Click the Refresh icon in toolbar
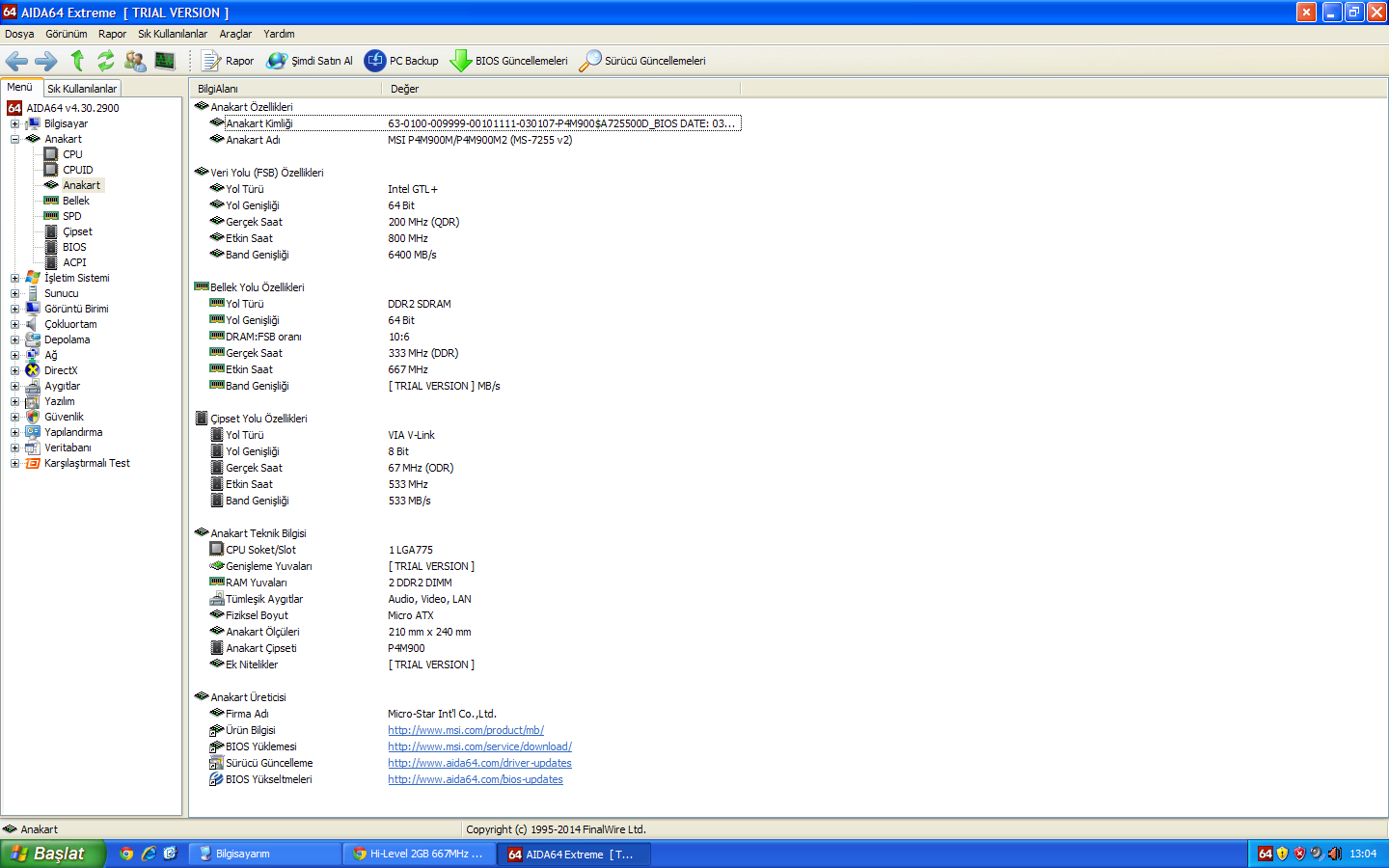The image size is (1389, 868). pyautogui.click(x=105, y=61)
